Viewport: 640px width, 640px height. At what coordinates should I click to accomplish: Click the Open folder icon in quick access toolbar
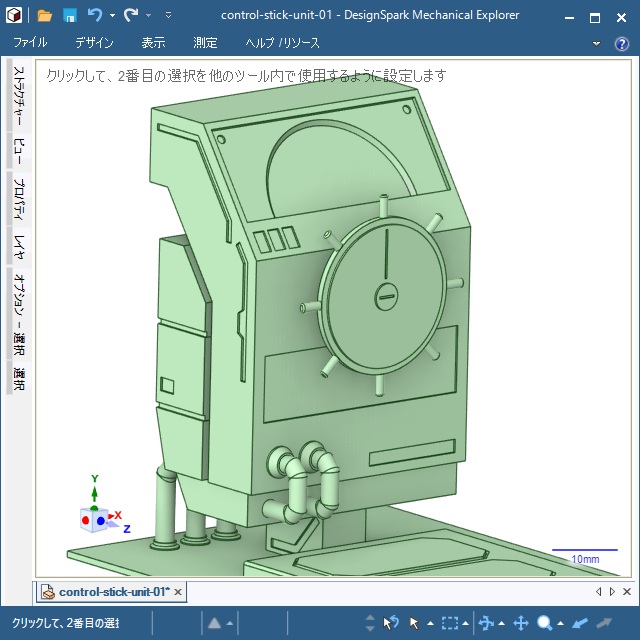[45, 16]
